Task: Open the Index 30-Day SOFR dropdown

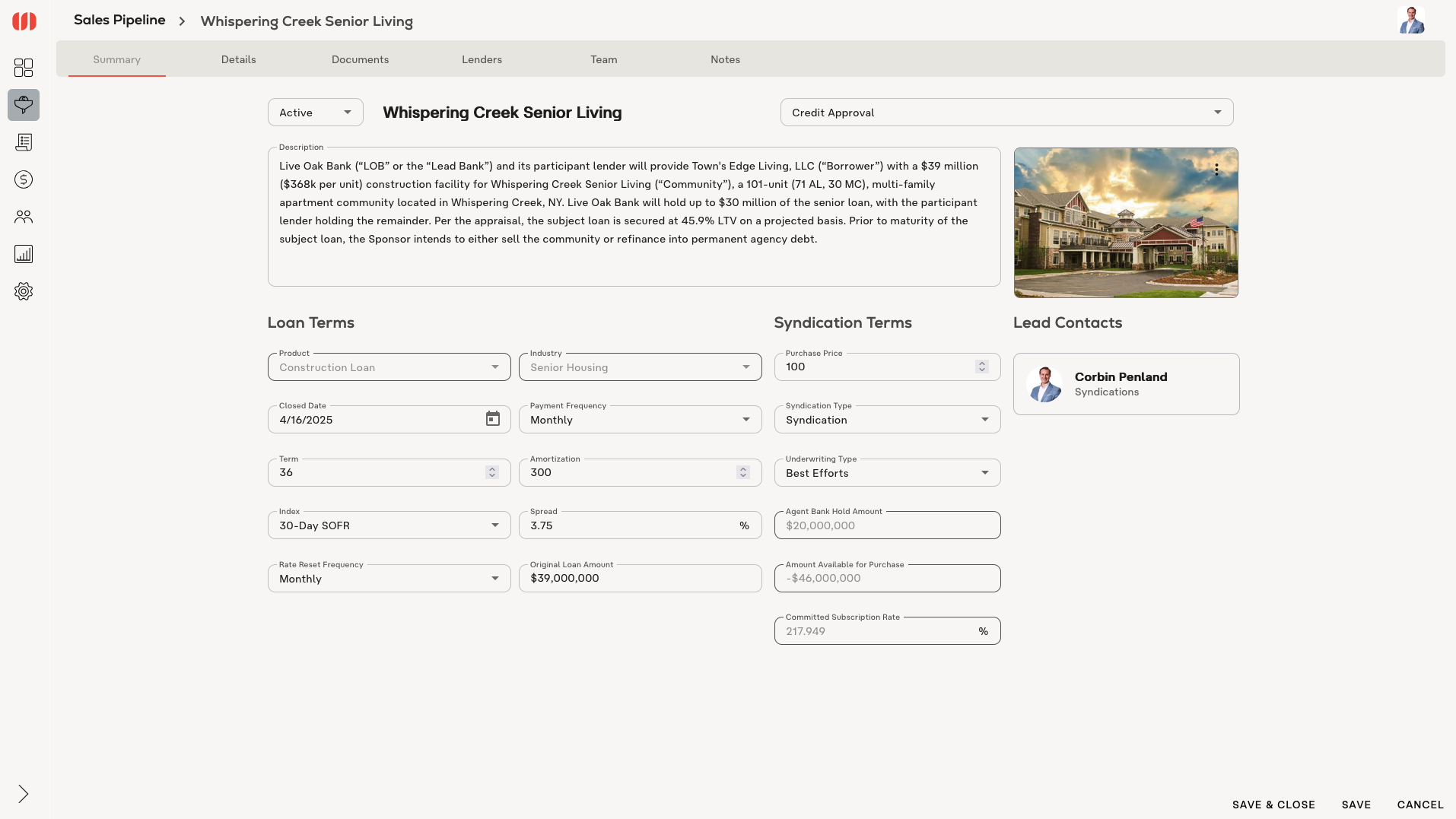Action: (x=389, y=525)
